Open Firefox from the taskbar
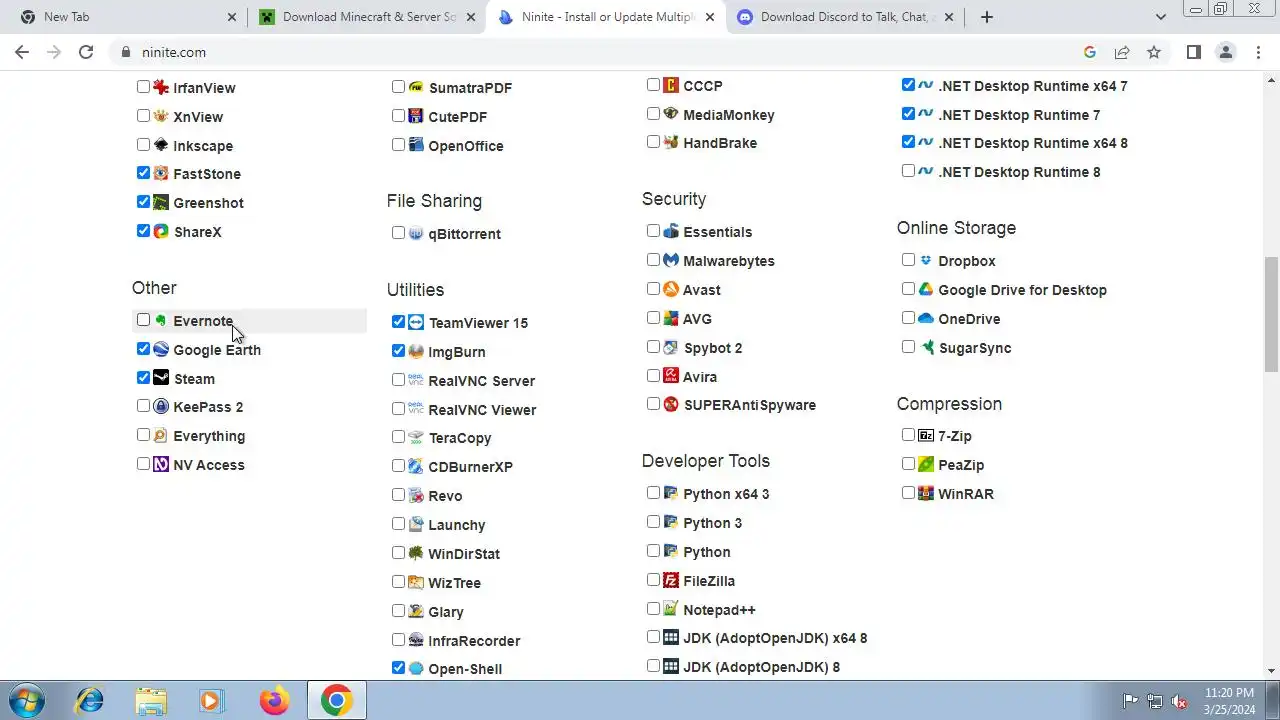The width and height of the screenshot is (1280, 720). tap(274, 701)
